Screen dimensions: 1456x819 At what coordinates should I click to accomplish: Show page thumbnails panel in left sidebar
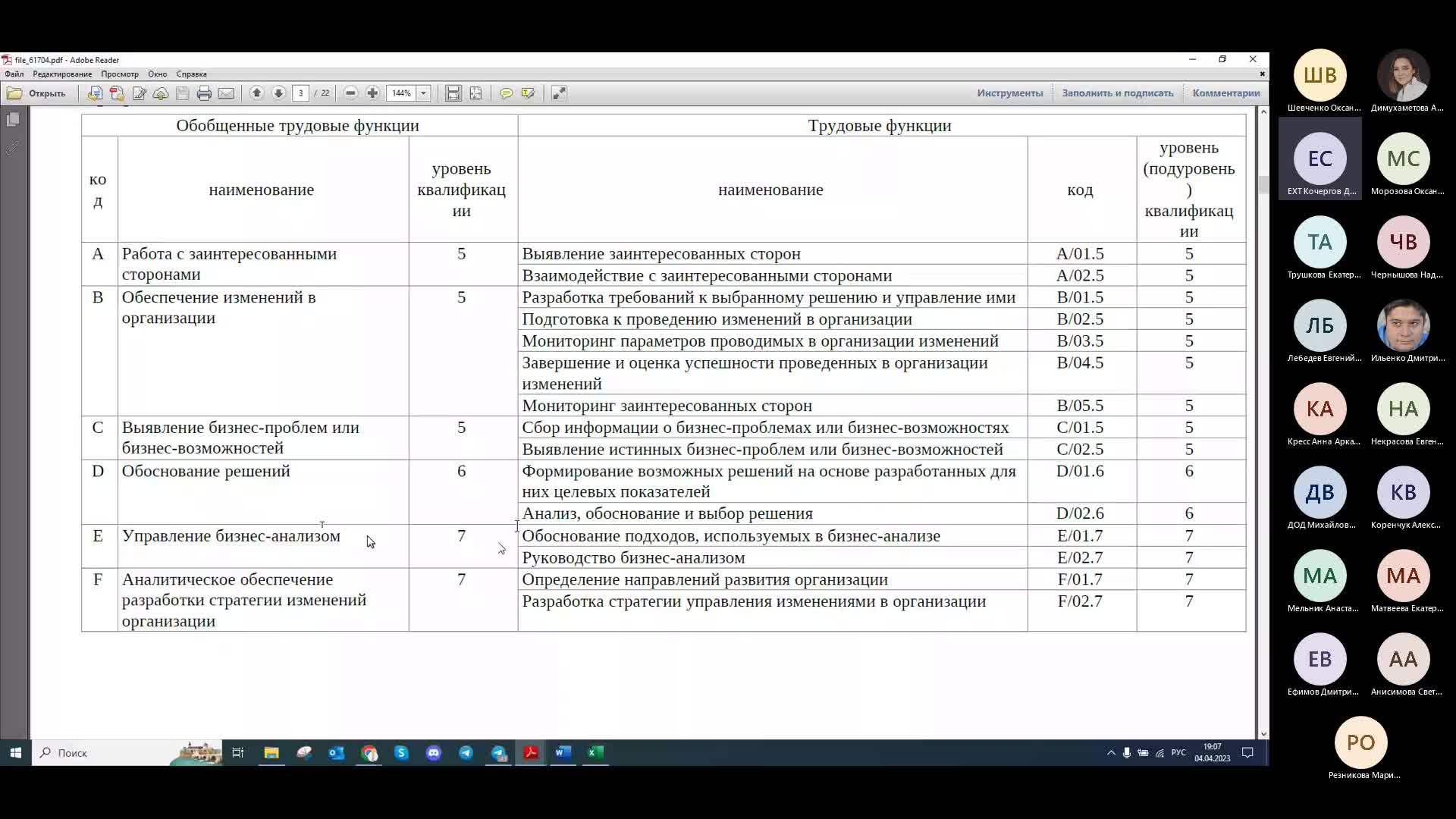tap(13, 120)
